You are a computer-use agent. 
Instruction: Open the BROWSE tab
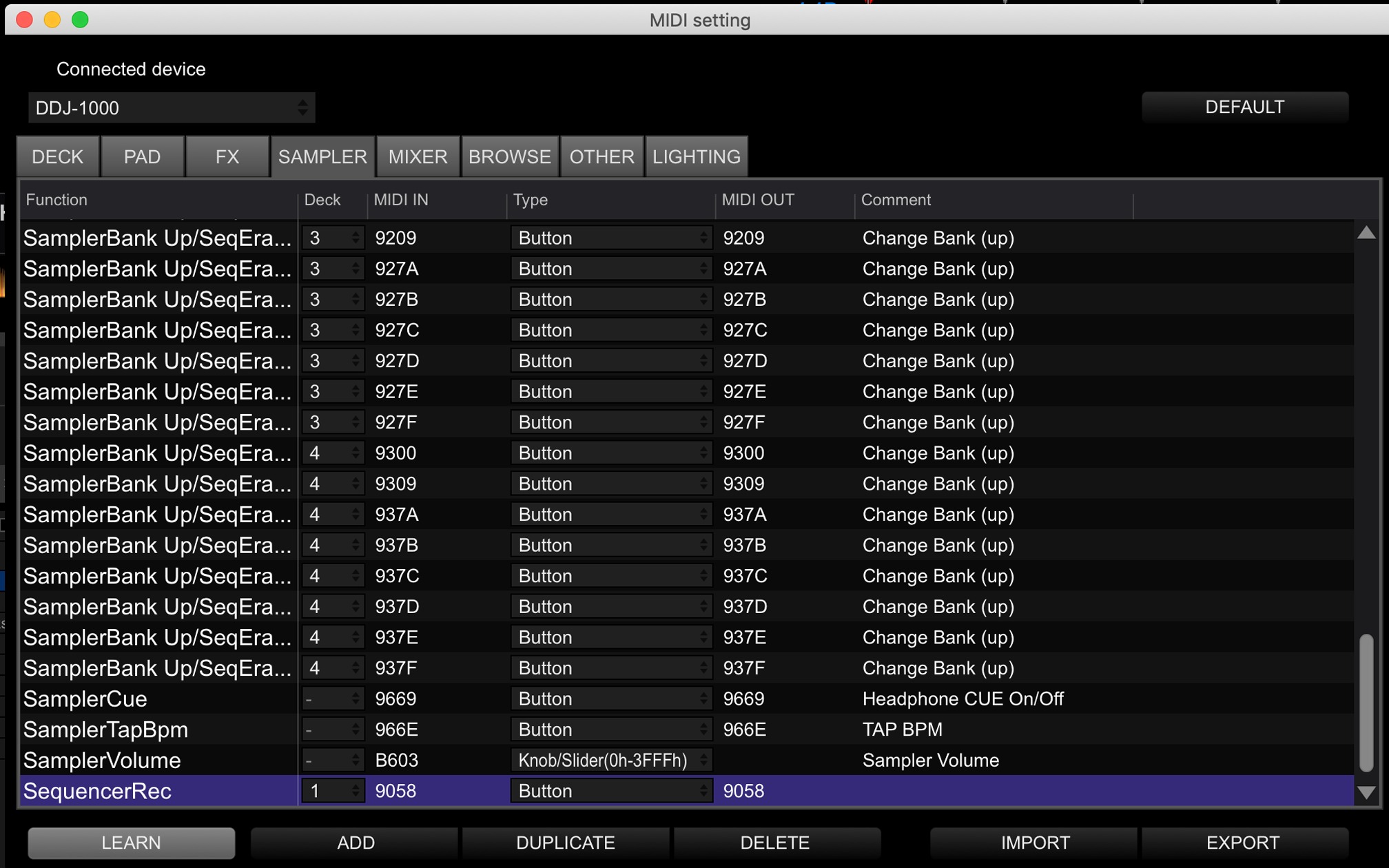tap(510, 156)
